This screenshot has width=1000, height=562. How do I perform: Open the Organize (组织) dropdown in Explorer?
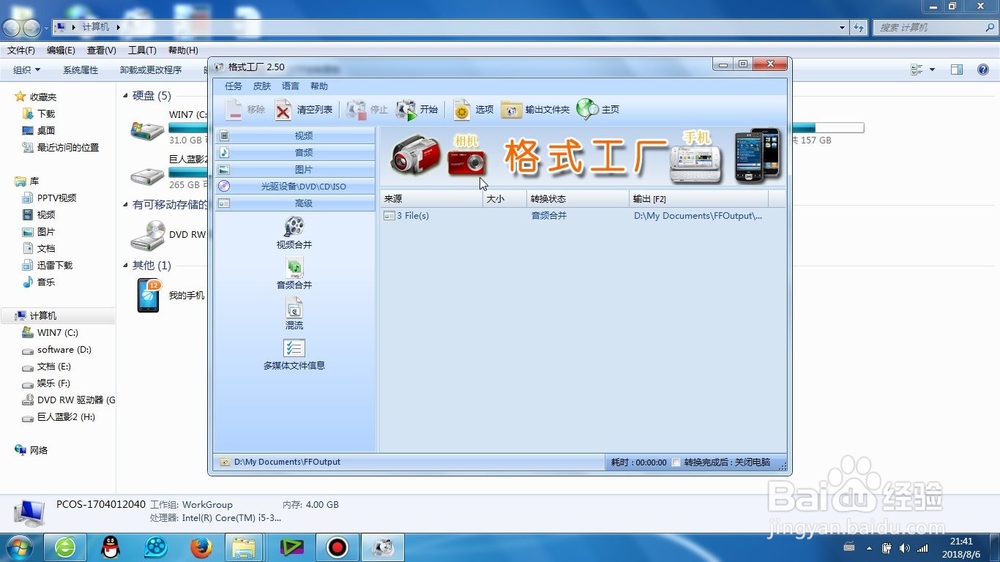tap(27, 70)
